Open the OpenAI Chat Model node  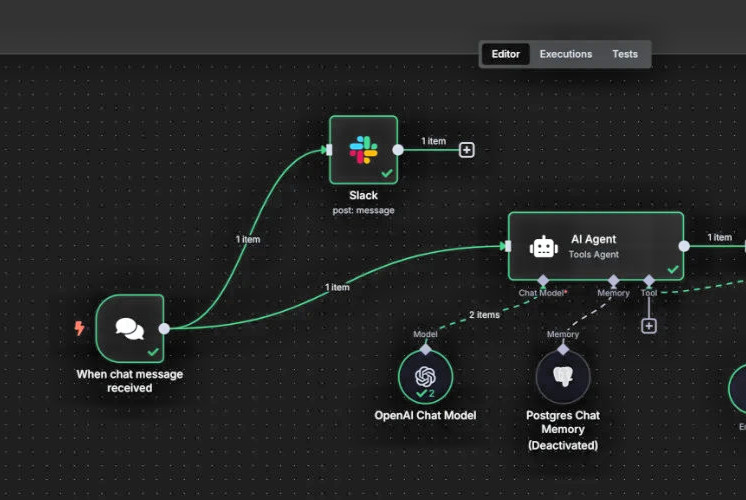pos(425,377)
